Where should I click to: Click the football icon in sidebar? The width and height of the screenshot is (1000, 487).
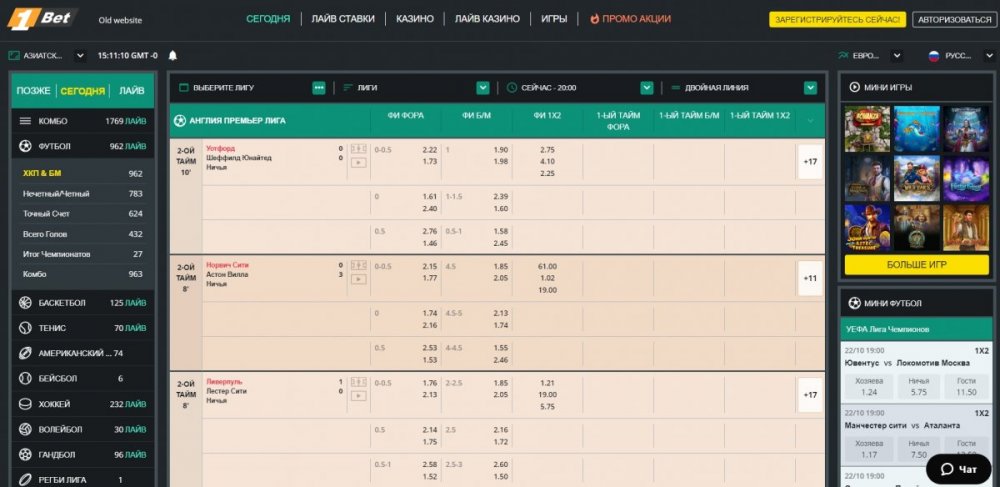(x=26, y=146)
